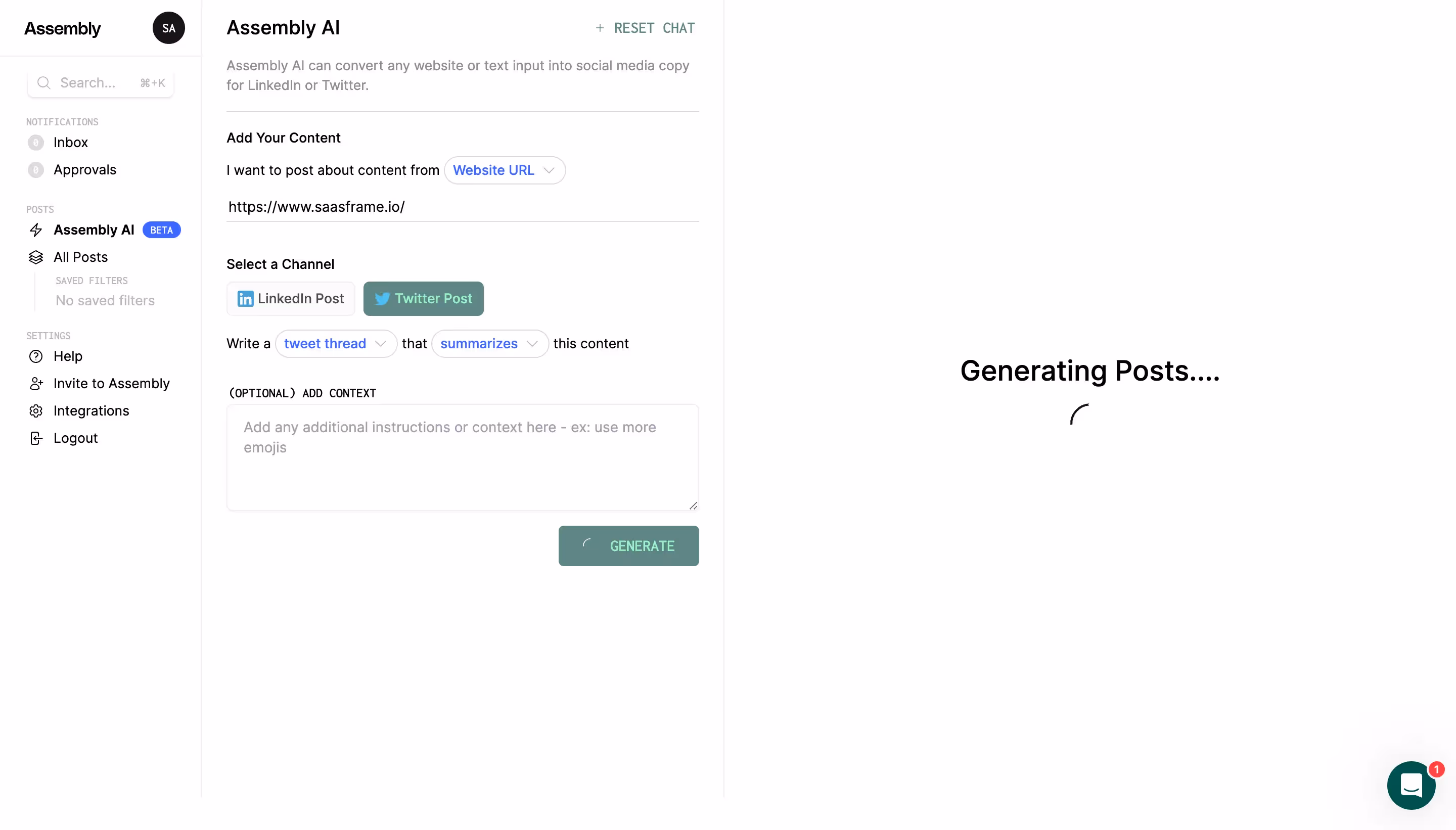Click the Invite to Assembly person icon
1456x830 pixels.
tap(36, 384)
